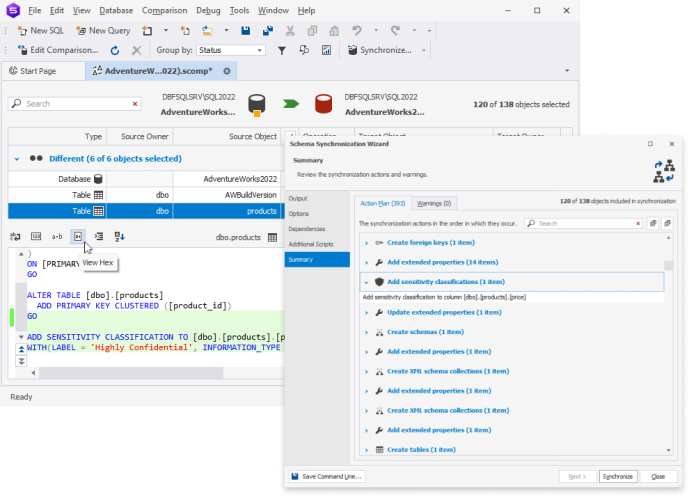Toggle the View Hex button
The image size is (696, 504).
coord(78,237)
